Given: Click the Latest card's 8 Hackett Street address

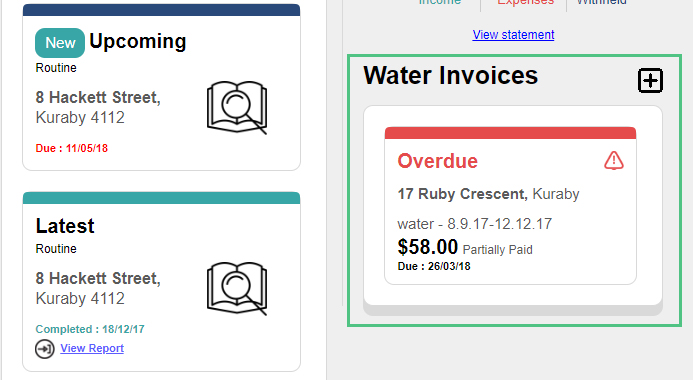Looking at the screenshot, I should tap(98, 289).
